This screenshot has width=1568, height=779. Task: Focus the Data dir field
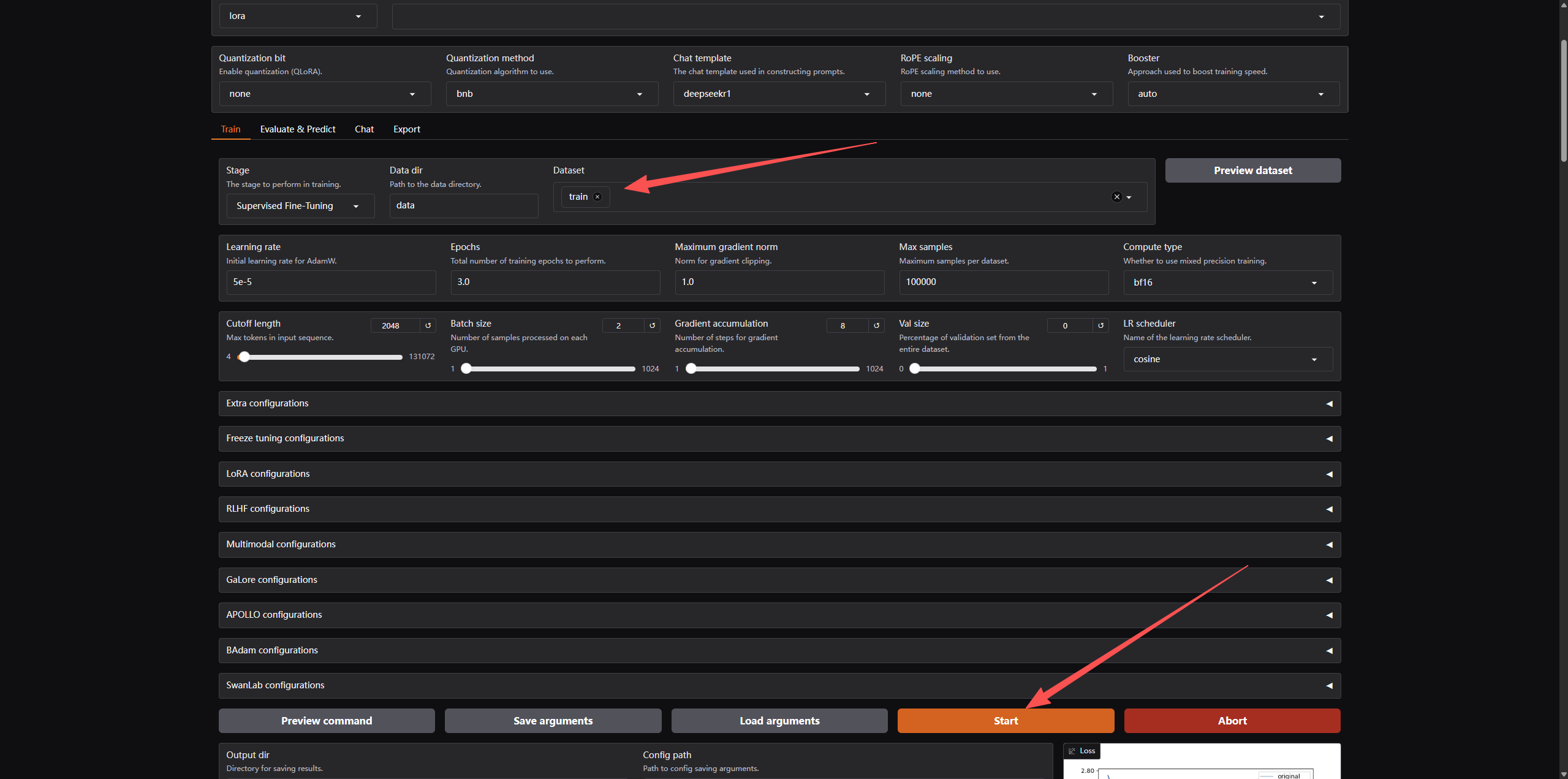point(464,206)
